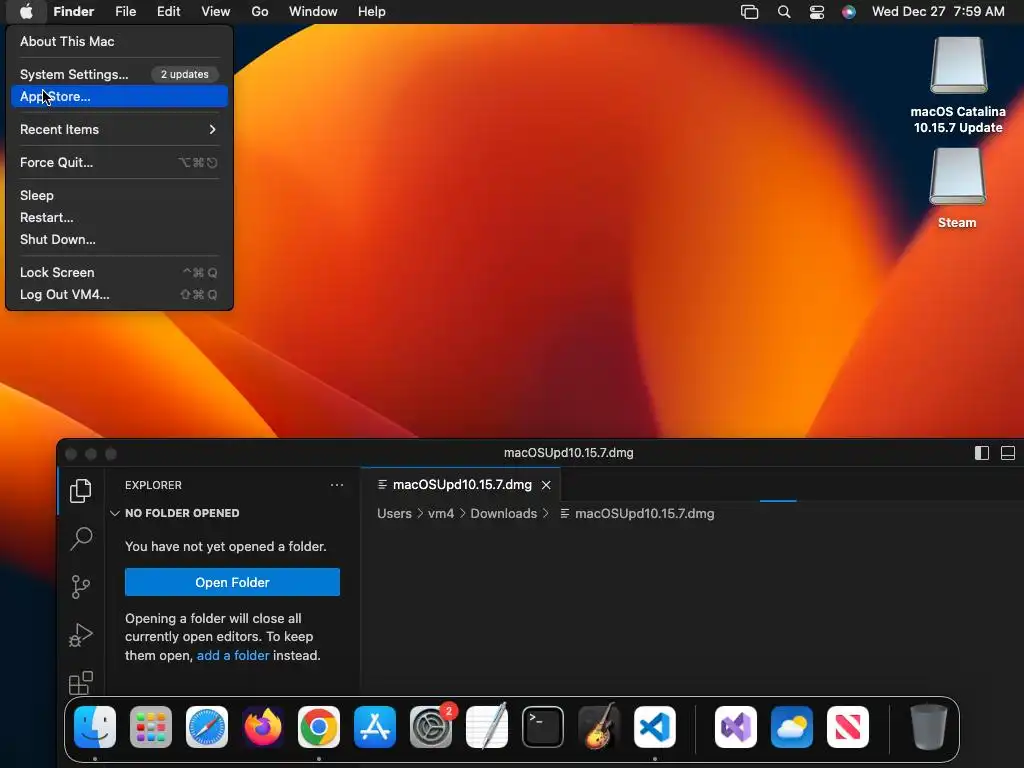Screen dimensions: 1024x768
Task: Close the macOSUpd10.15.7.dmg editor tab
Action: (546, 485)
